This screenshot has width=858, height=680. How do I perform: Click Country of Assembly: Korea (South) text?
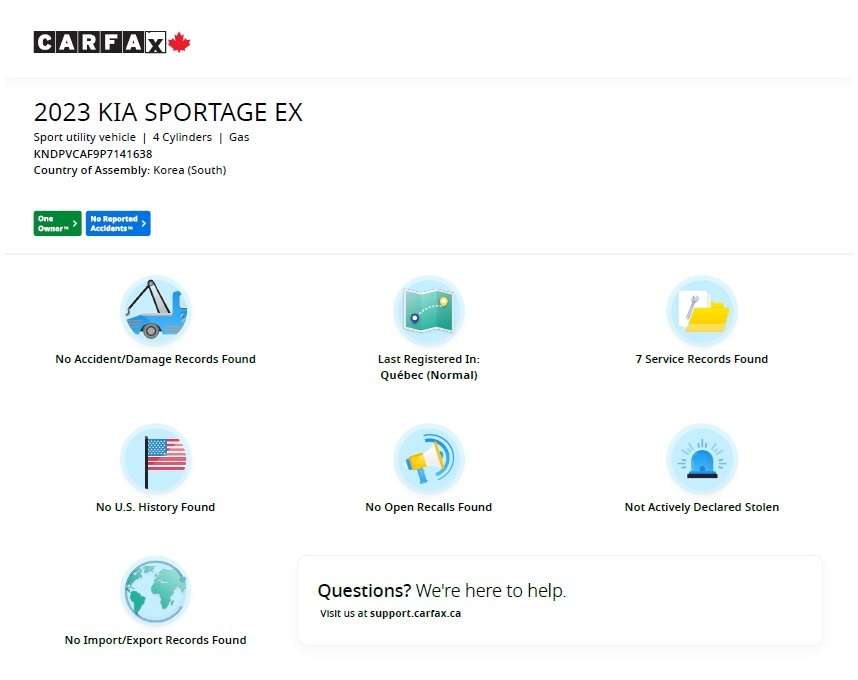(130, 170)
